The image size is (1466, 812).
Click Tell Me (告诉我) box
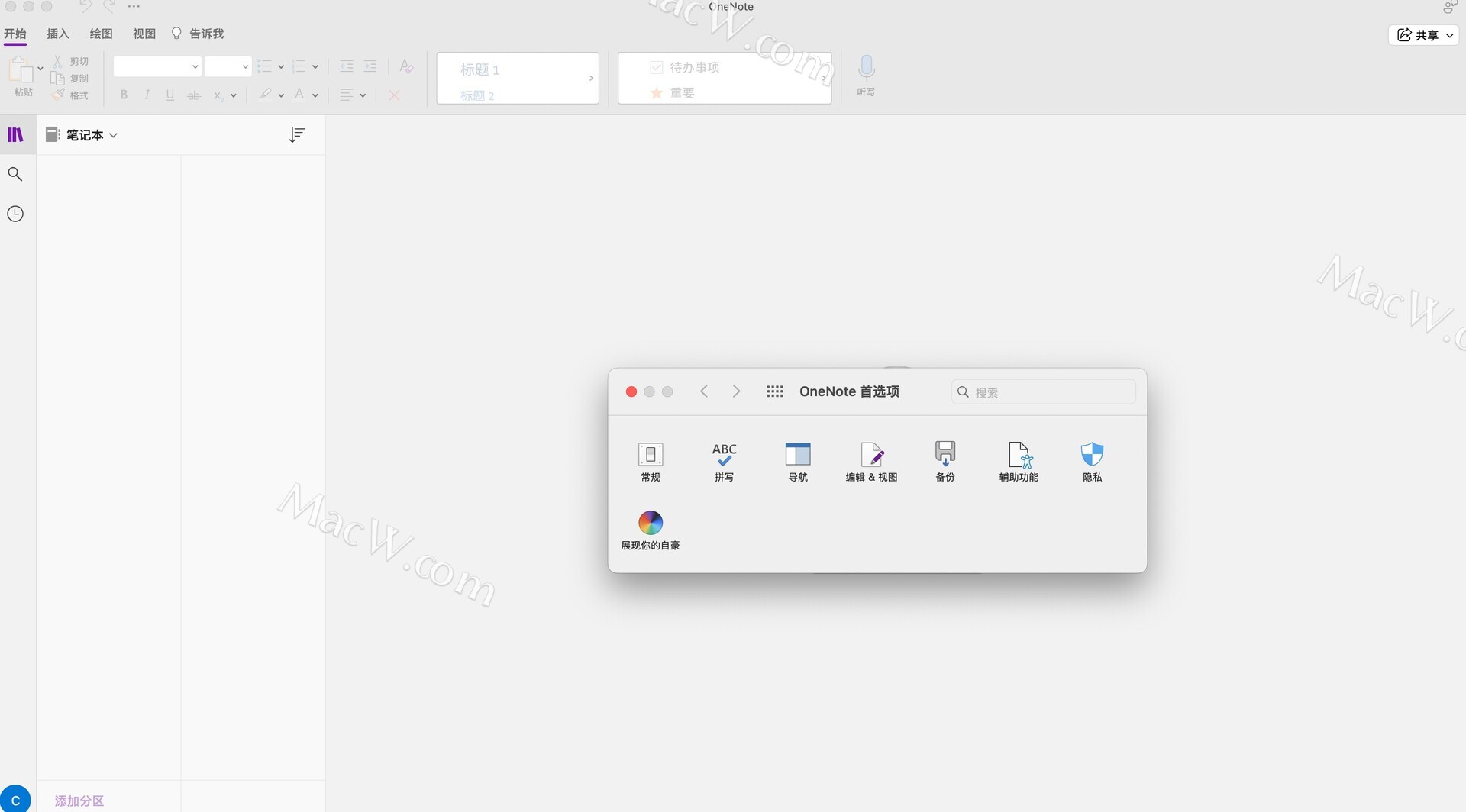tap(198, 34)
